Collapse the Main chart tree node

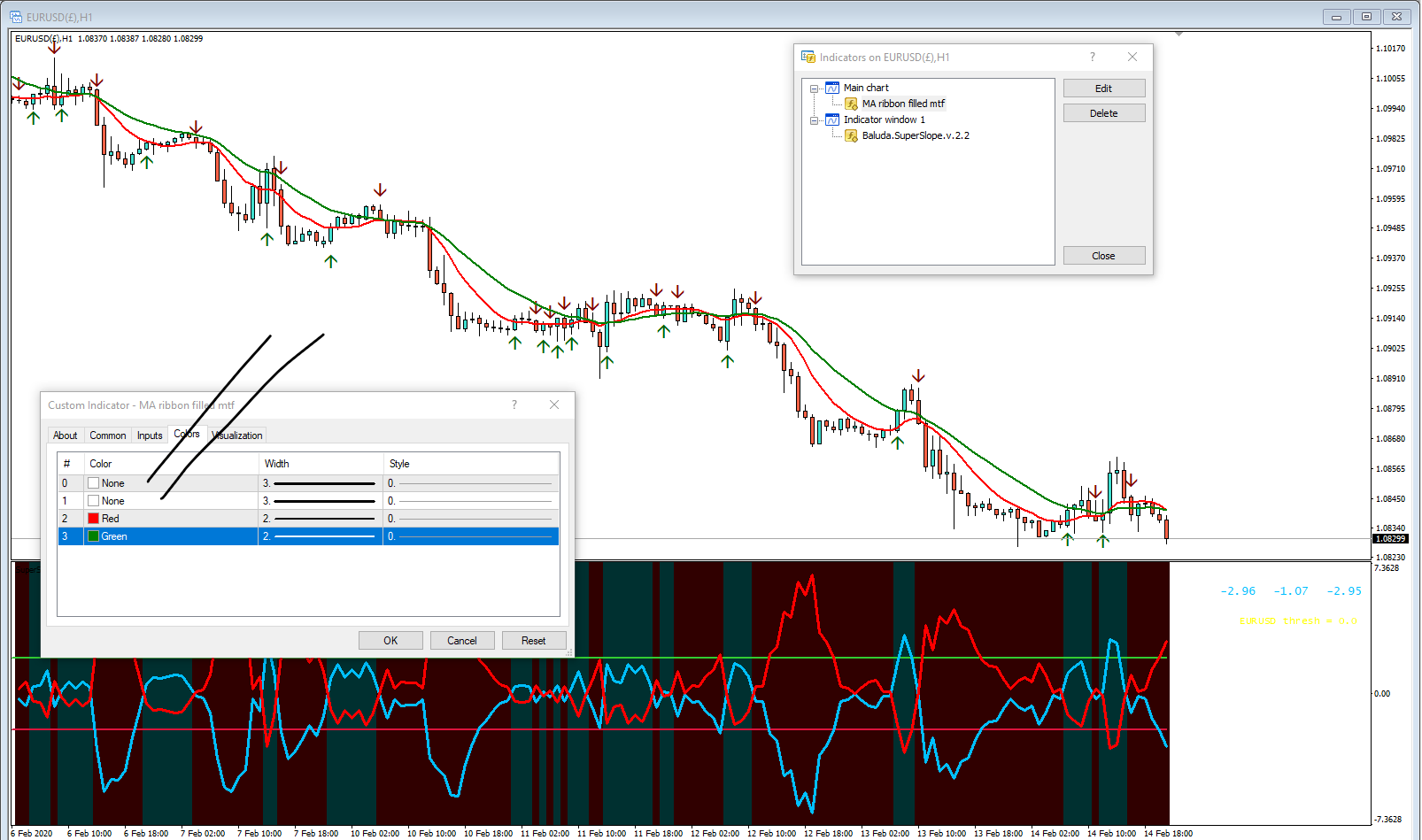coord(814,89)
